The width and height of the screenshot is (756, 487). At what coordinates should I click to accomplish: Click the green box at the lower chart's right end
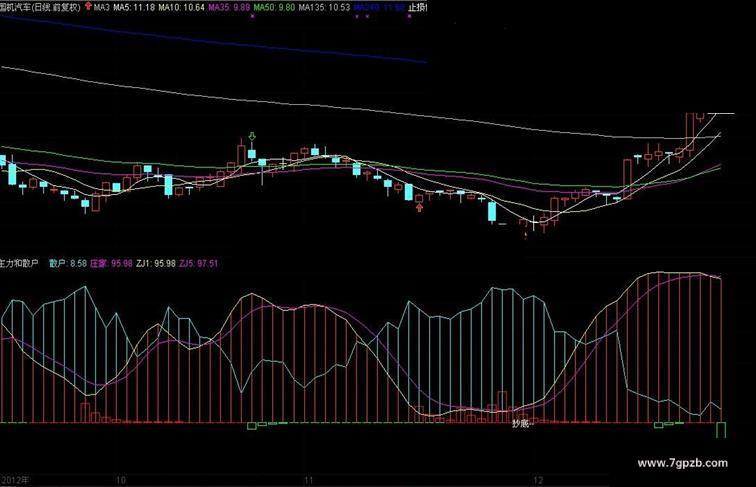pyautogui.click(x=721, y=430)
